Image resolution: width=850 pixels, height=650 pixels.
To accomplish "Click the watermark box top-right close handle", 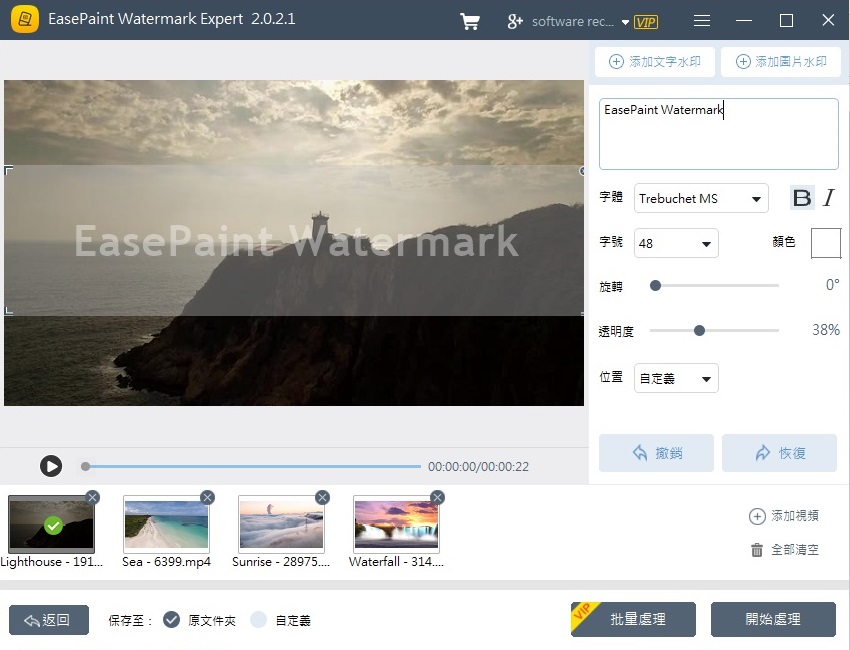I will [582, 171].
